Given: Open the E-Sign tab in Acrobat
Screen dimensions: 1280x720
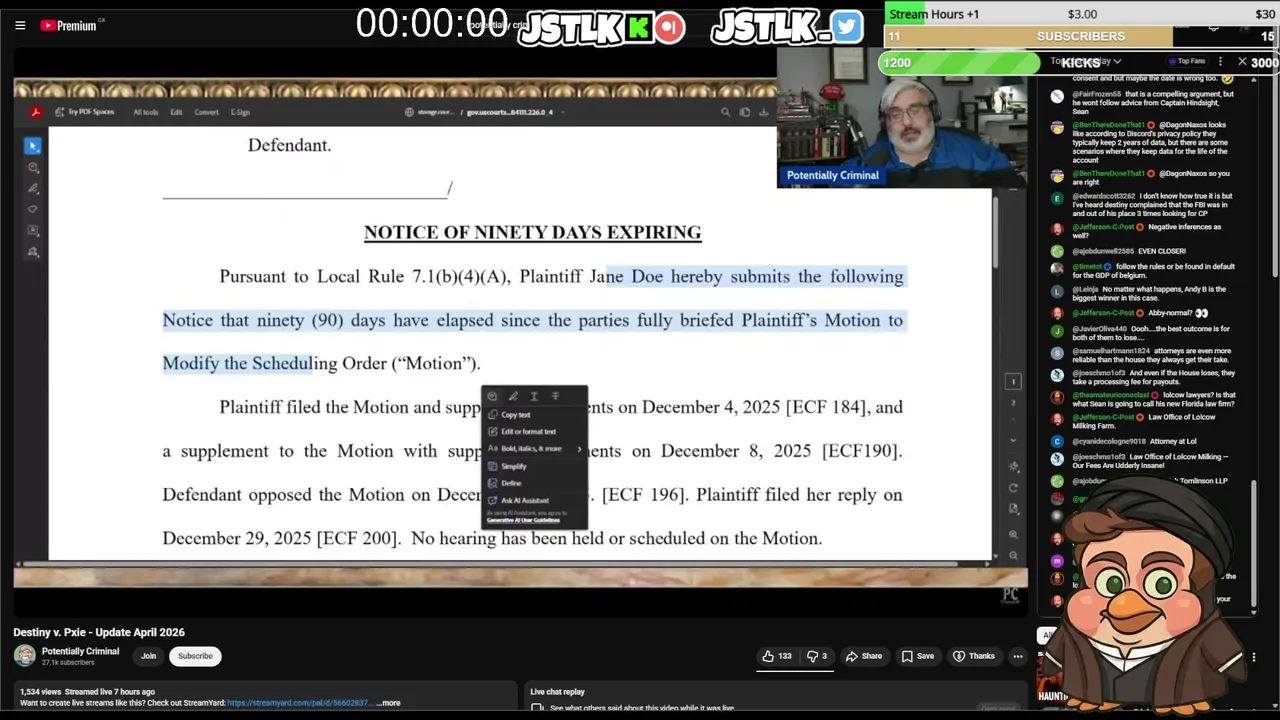Looking at the screenshot, I should coord(240,112).
